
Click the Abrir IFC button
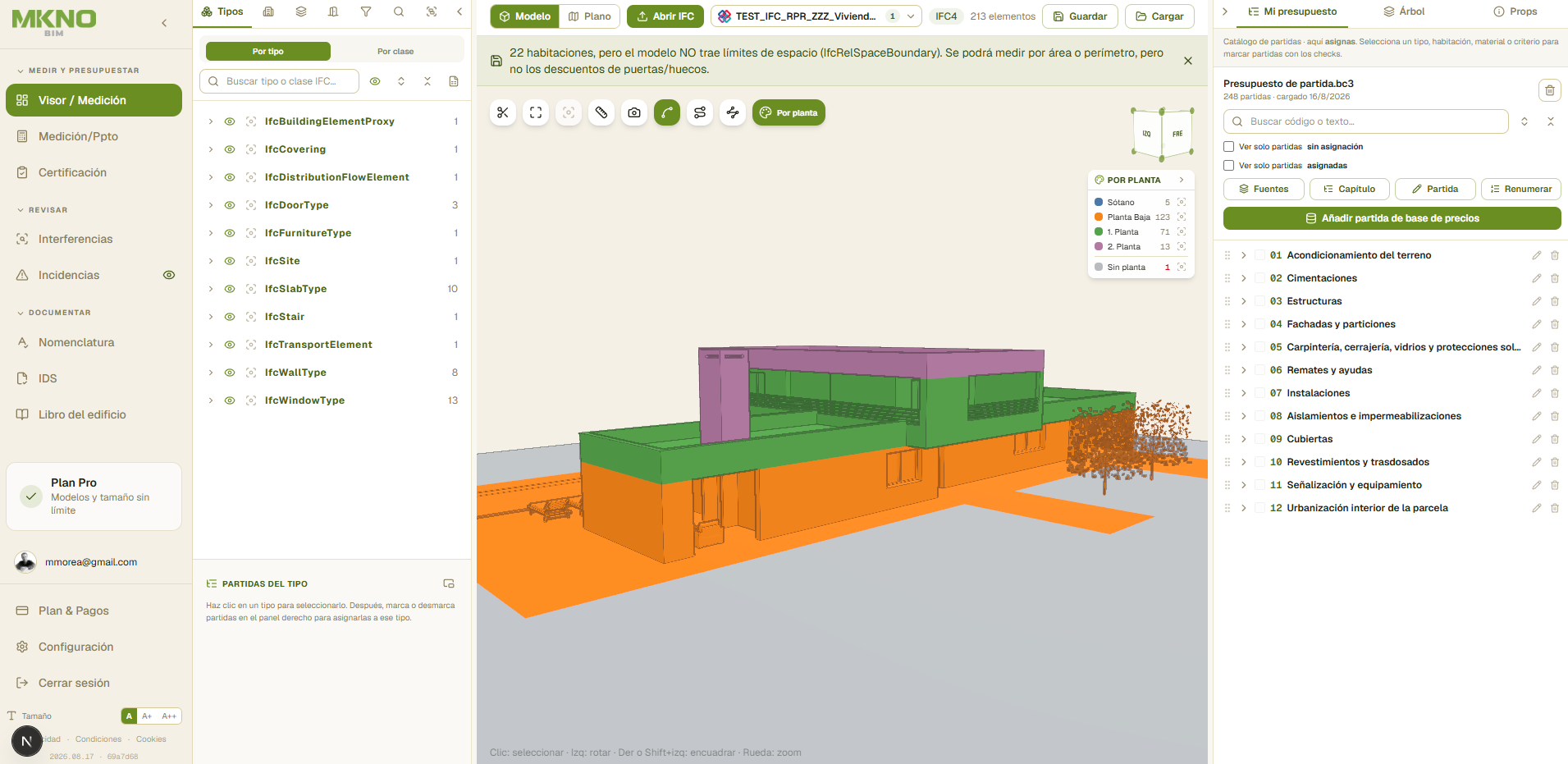coord(665,16)
